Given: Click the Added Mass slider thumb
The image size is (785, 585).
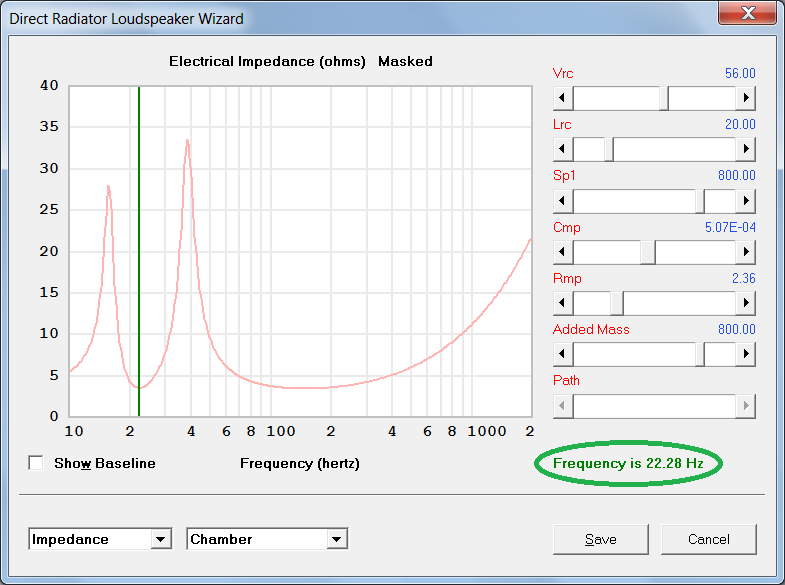Looking at the screenshot, I should click(700, 354).
